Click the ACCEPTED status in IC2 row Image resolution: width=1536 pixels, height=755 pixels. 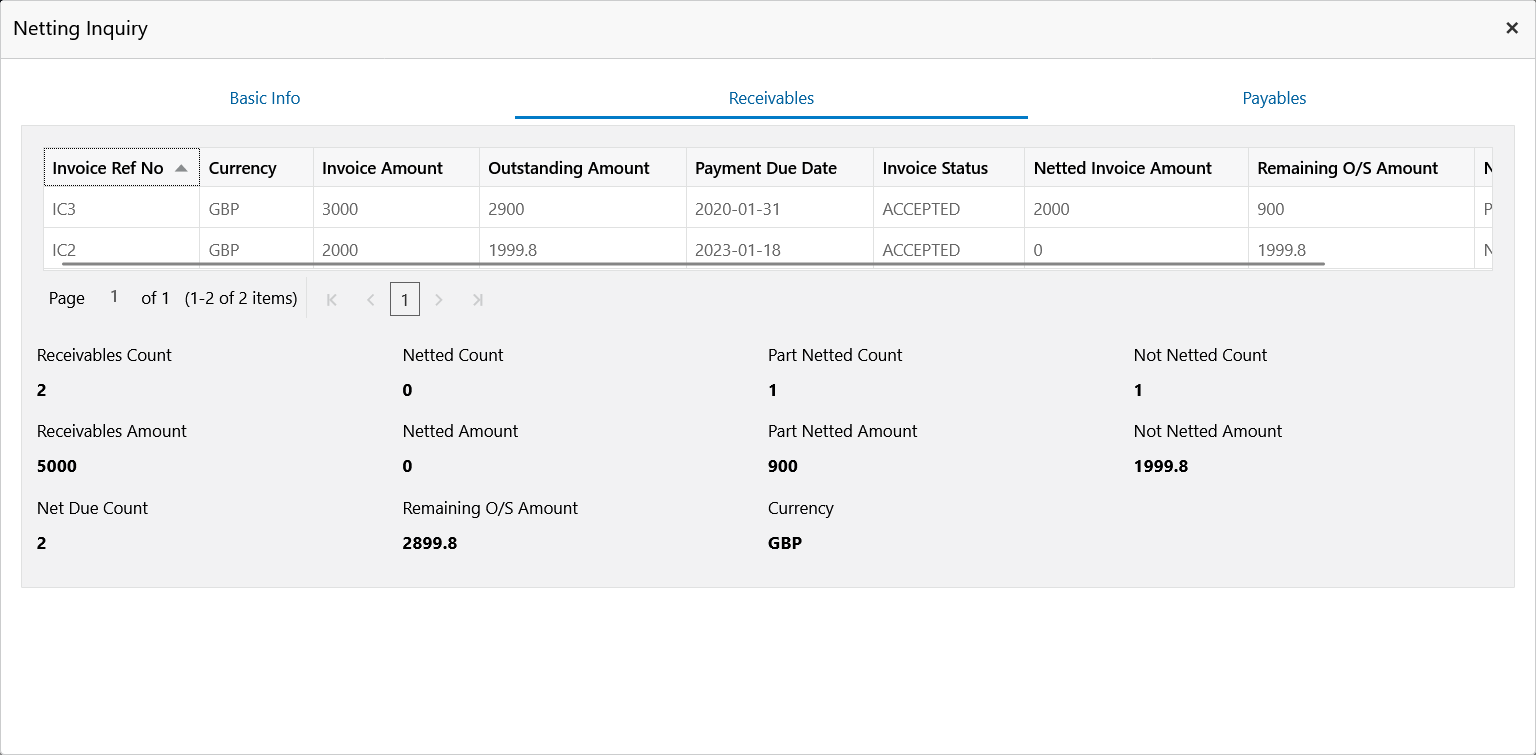948,249
